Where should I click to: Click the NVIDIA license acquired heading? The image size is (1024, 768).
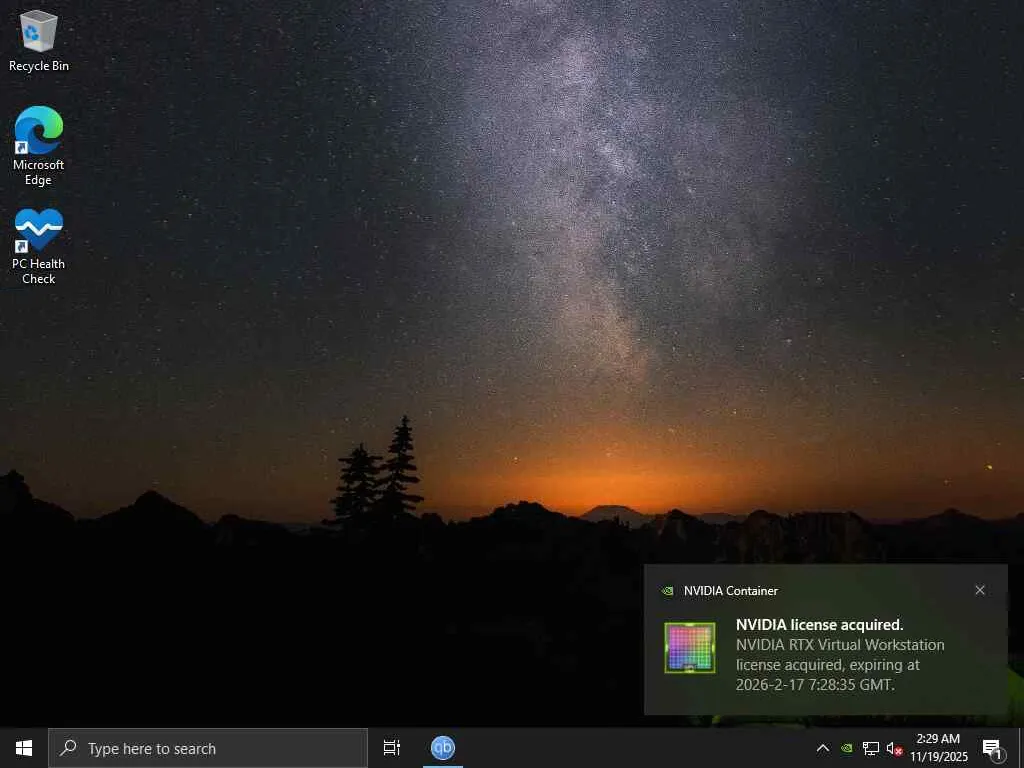point(820,625)
